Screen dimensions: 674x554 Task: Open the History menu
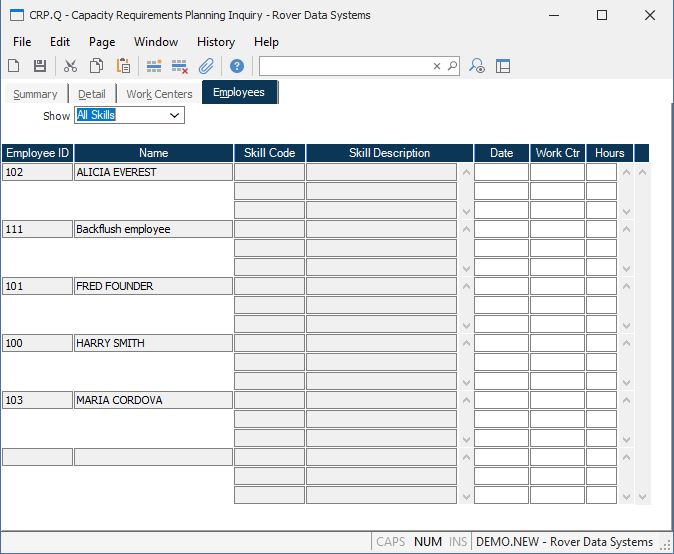pos(216,42)
